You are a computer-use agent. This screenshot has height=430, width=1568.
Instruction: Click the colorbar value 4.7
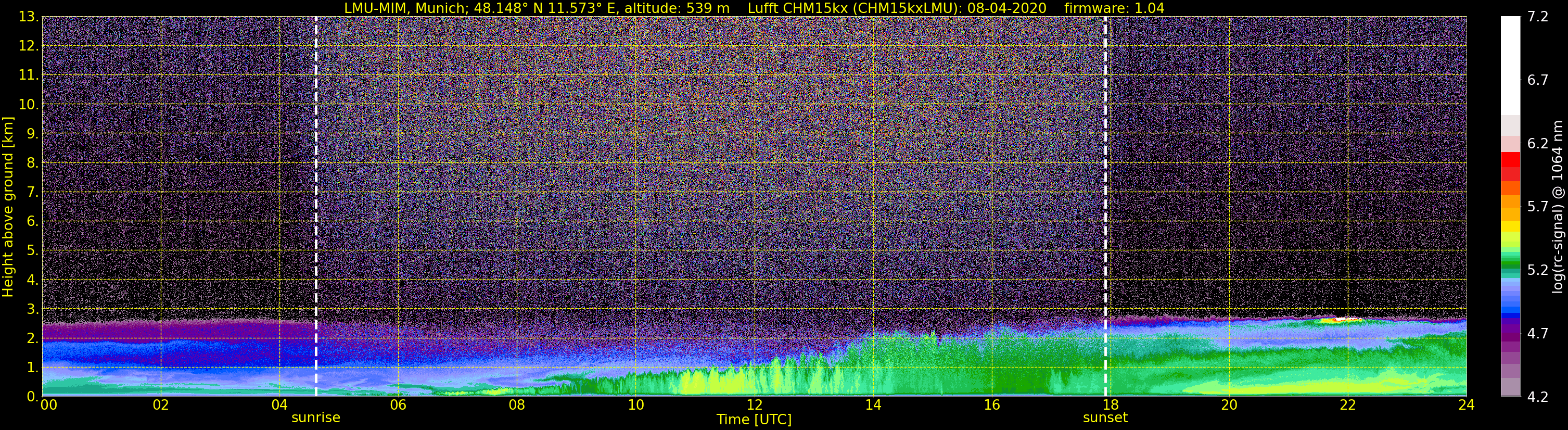1538,333
